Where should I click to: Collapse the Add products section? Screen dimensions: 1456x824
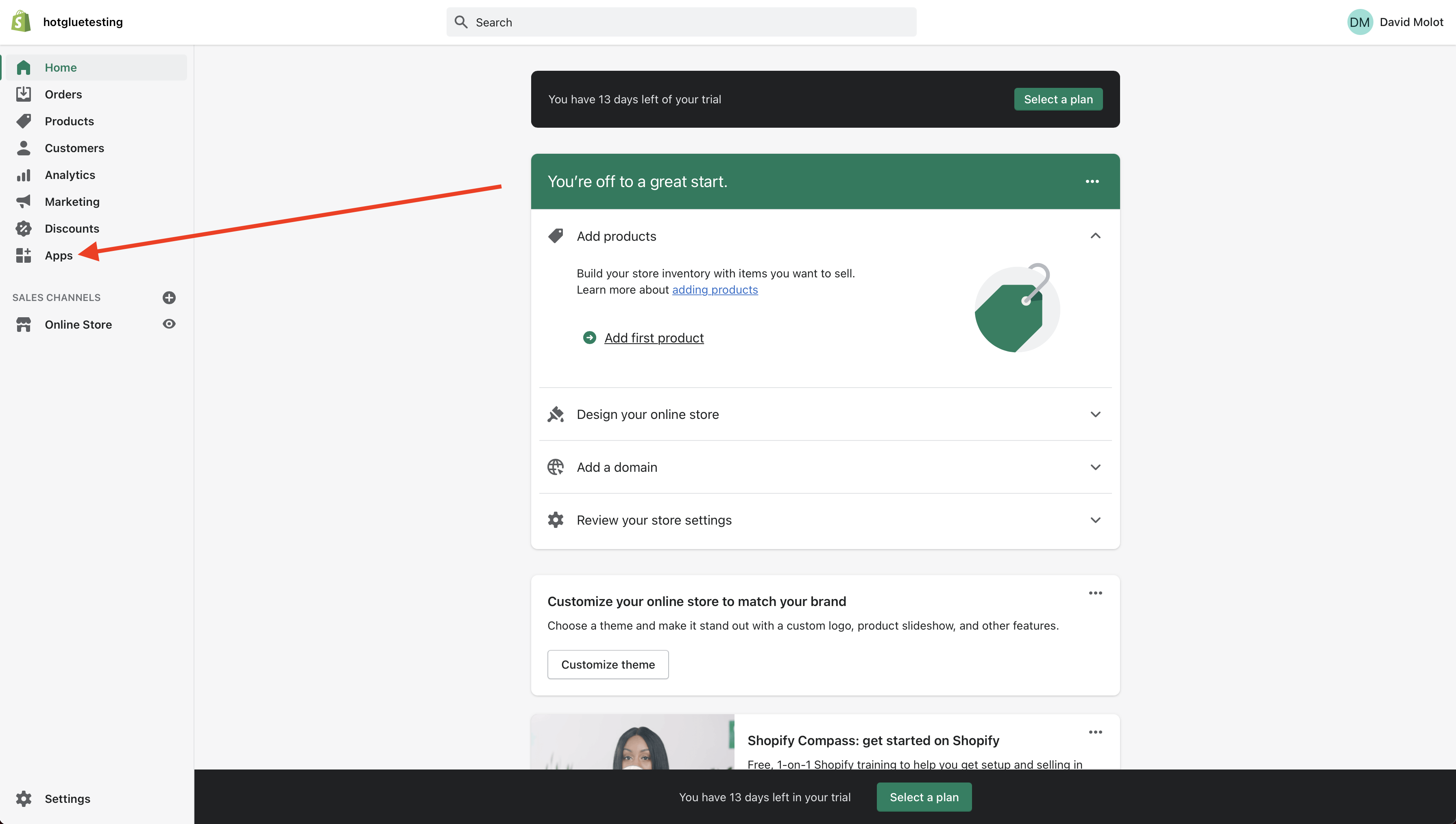pyautogui.click(x=1096, y=236)
